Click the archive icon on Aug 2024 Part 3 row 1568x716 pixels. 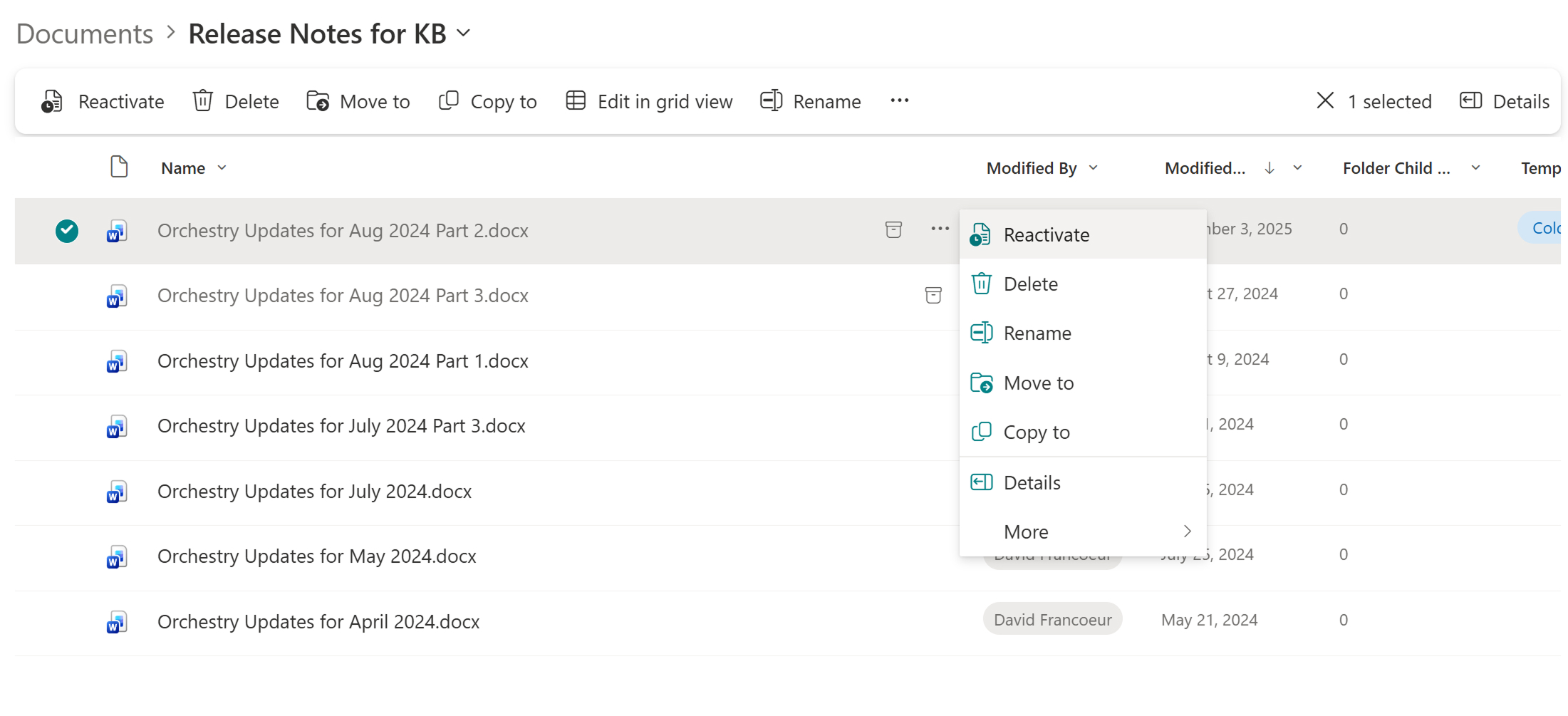point(933,295)
